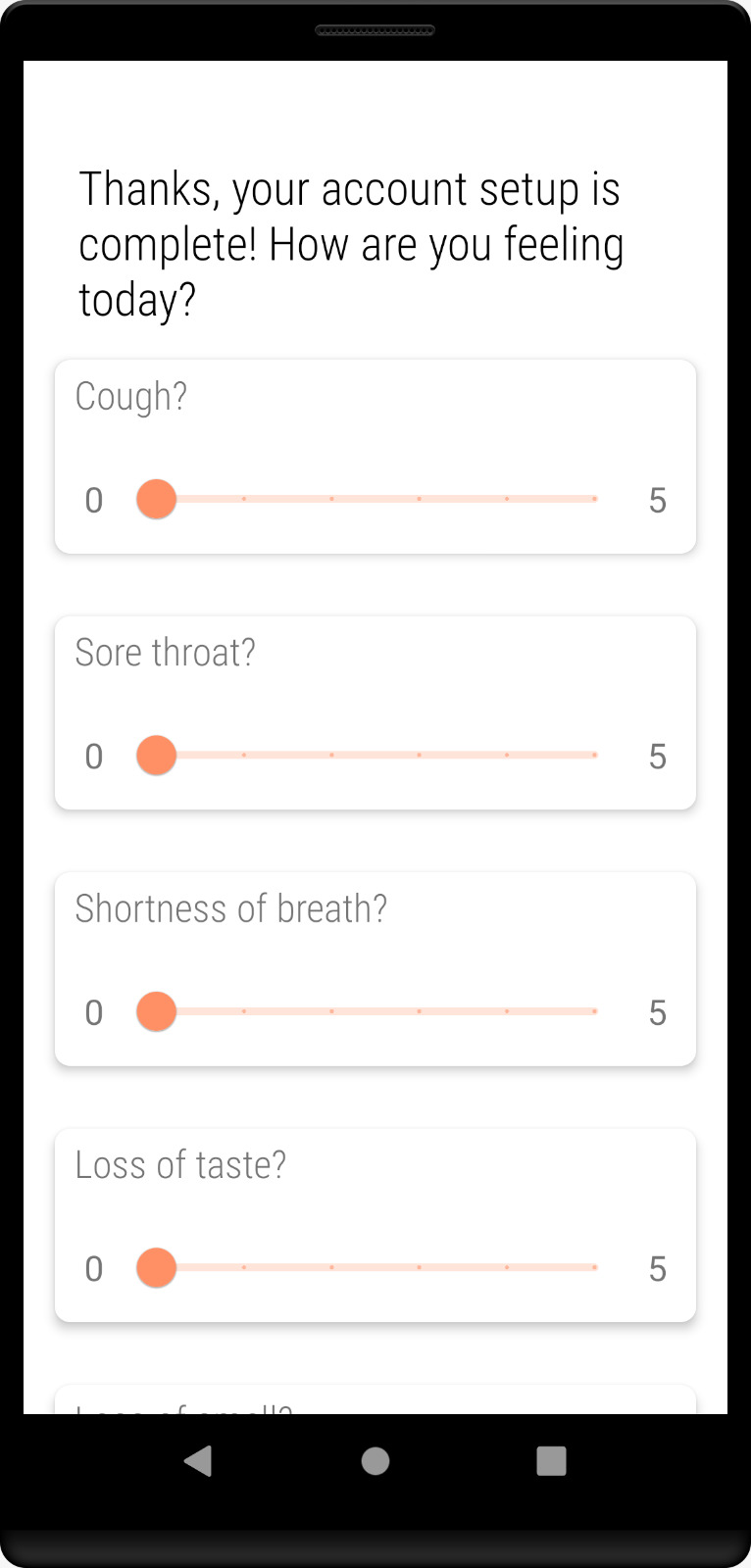The width and height of the screenshot is (751, 1568).
Task: Click the Sore throat slider thumb
Action: pyautogui.click(x=156, y=756)
